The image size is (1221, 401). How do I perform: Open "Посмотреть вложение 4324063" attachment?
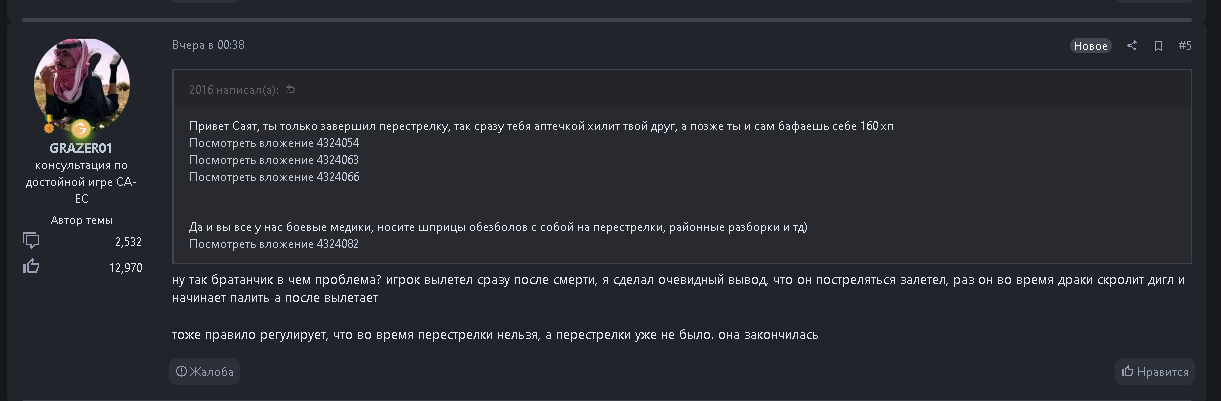[x=274, y=160]
